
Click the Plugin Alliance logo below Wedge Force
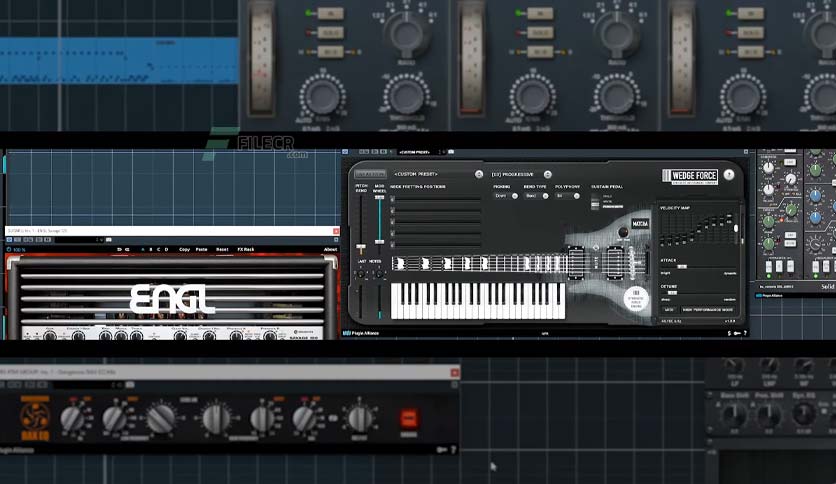pos(361,333)
